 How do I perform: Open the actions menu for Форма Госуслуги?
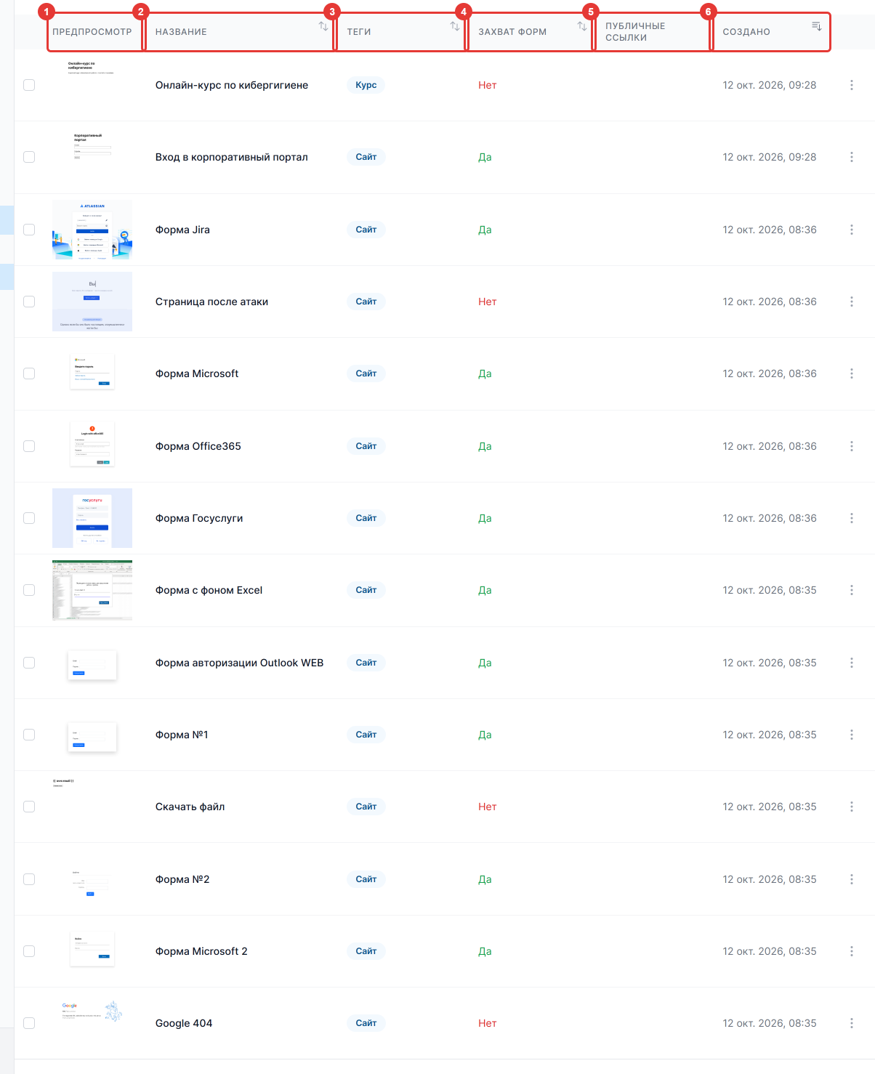click(x=852, y=518)
